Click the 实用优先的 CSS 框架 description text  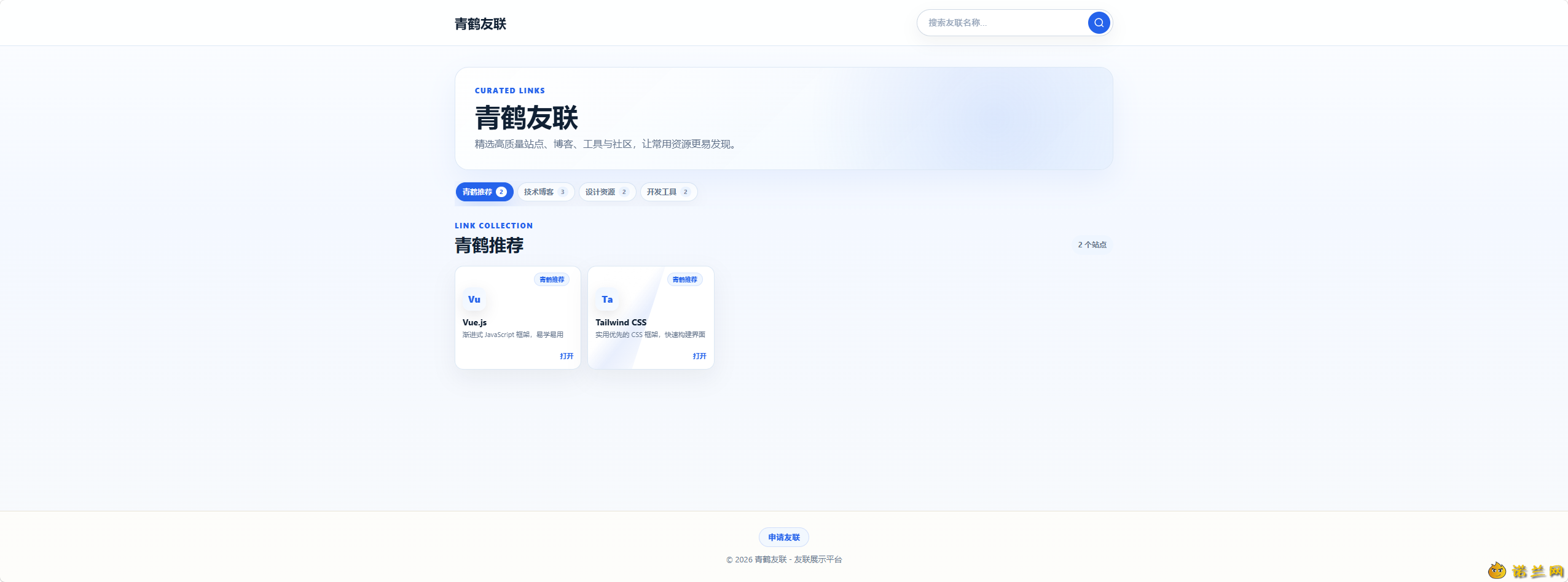click(650, 335)
